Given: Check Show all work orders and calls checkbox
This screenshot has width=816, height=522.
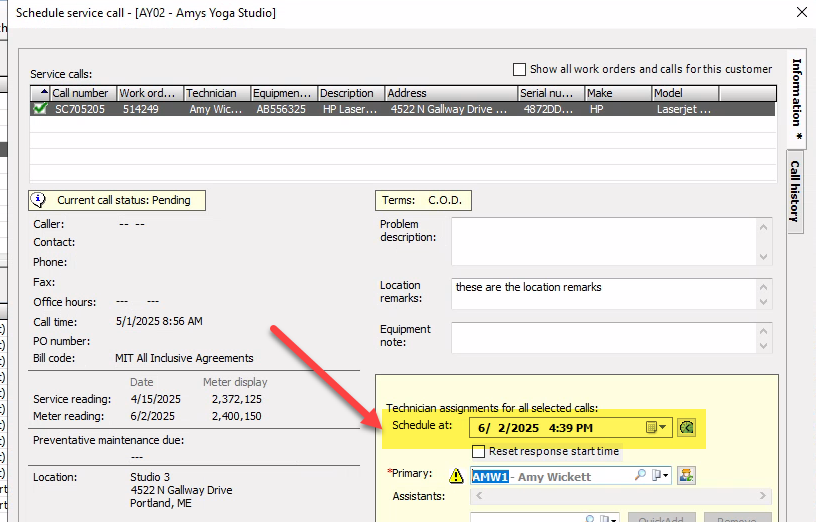Looking at the screenshot, I should click(519, 69).
